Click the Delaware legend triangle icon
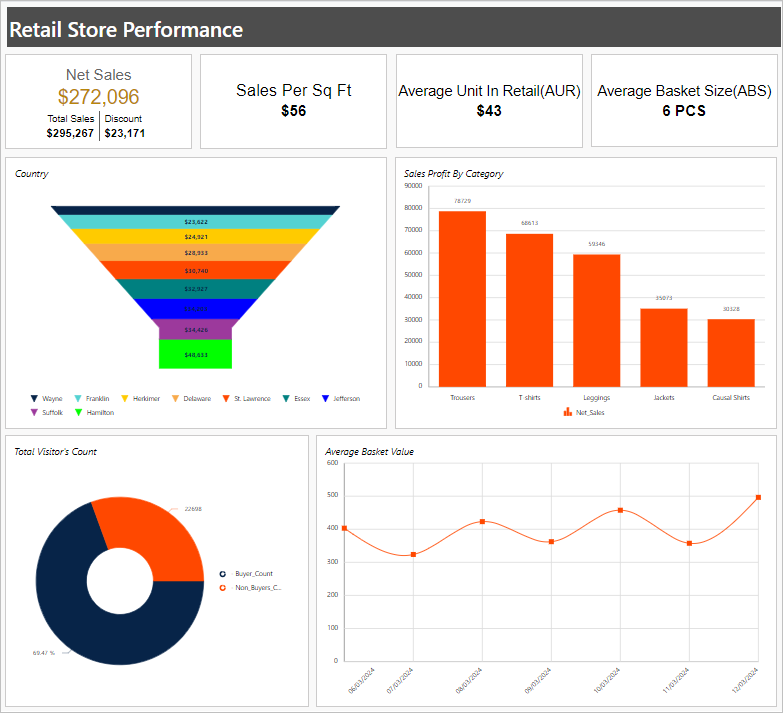Image resolution: width=783 pixels, height=713 pixels. tap(175, 398)
